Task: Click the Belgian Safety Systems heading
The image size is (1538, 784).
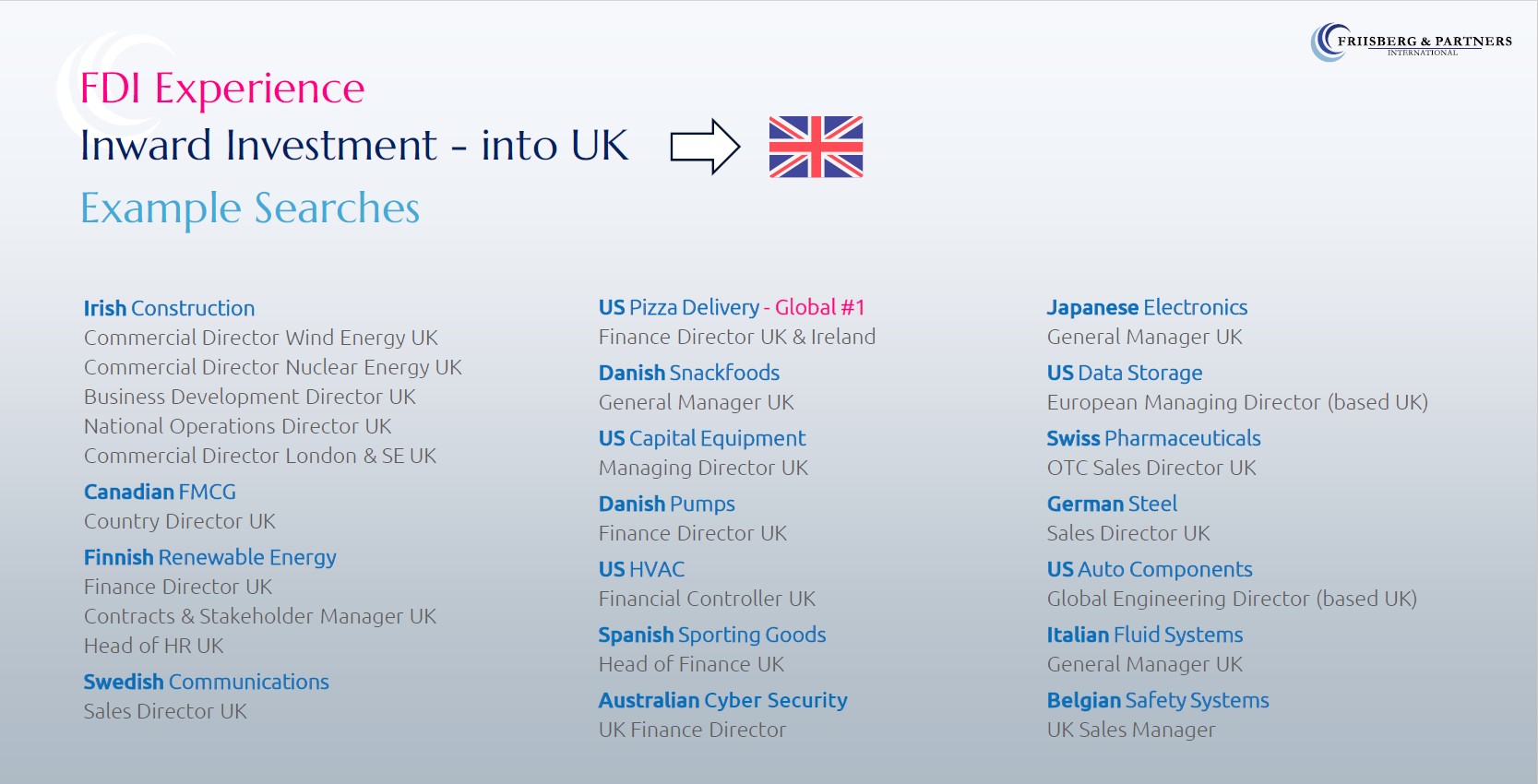Action: (1158, 701)
